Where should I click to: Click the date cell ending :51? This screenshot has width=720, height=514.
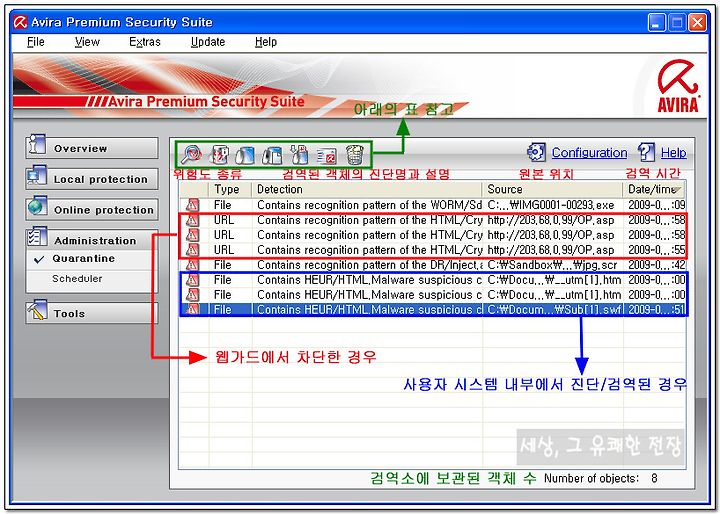(657, 310)
